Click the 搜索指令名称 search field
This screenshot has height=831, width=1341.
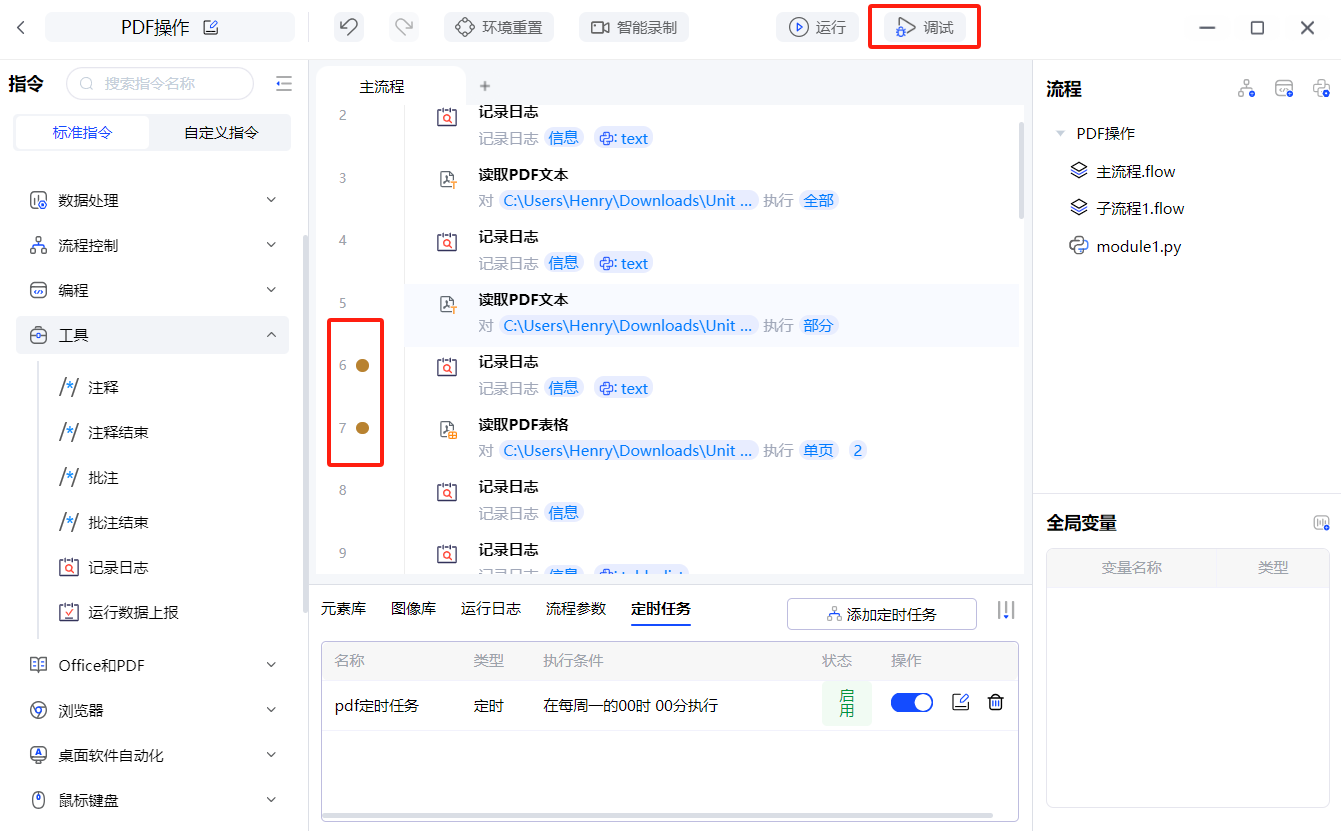tap(160, 84)
